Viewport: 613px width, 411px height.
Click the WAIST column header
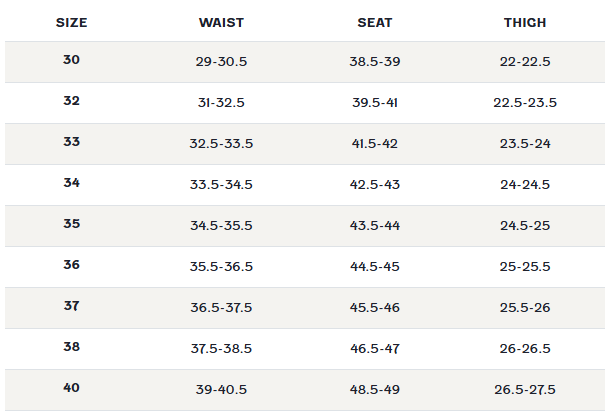click(221, 23)
